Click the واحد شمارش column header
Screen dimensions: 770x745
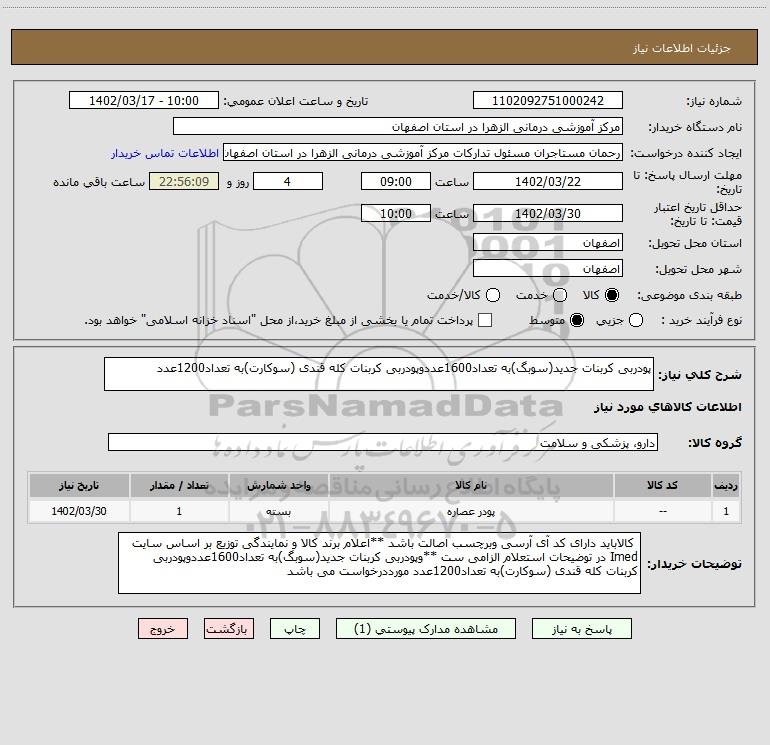pos(278,485)
